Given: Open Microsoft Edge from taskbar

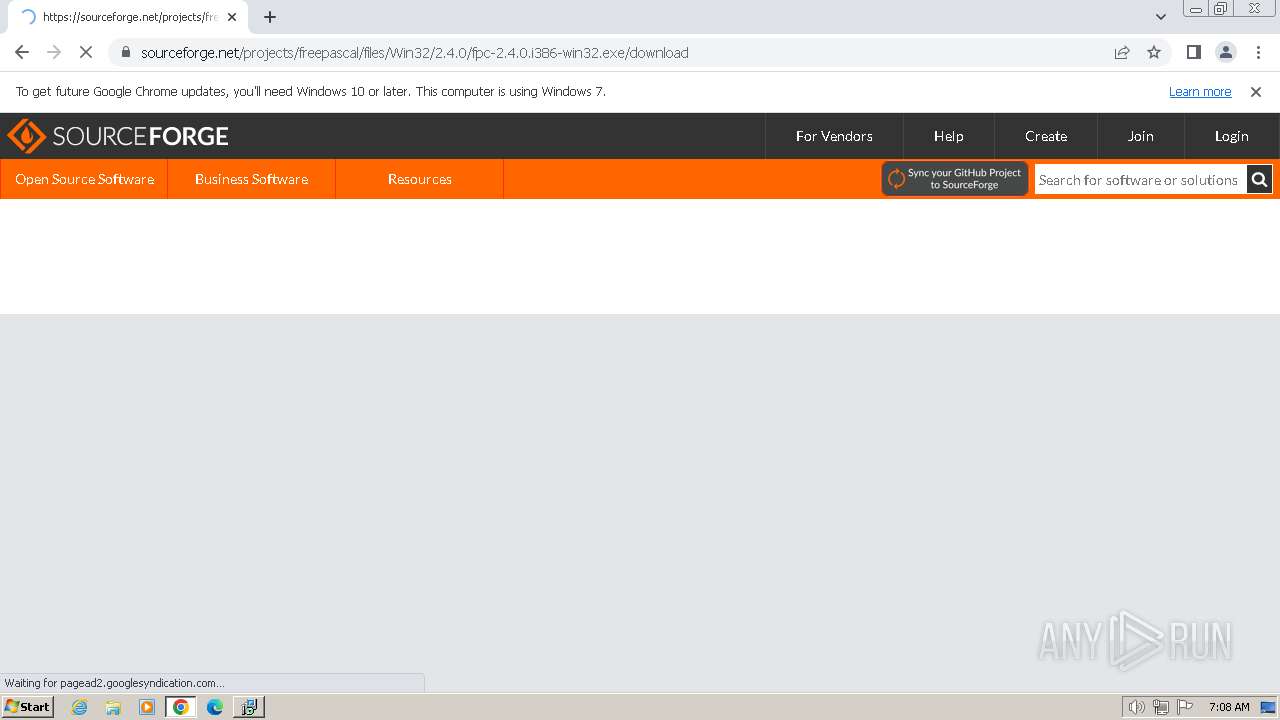Looking at the screenshot, I should [215, 707].
